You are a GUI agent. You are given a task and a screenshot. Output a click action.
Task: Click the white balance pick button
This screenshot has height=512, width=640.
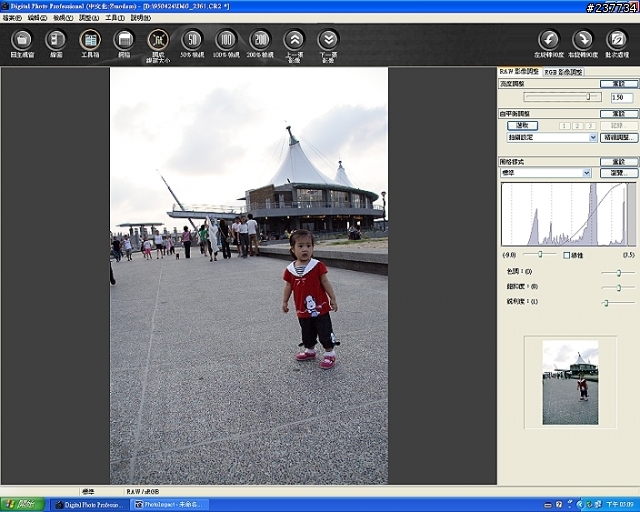point(522,125)
